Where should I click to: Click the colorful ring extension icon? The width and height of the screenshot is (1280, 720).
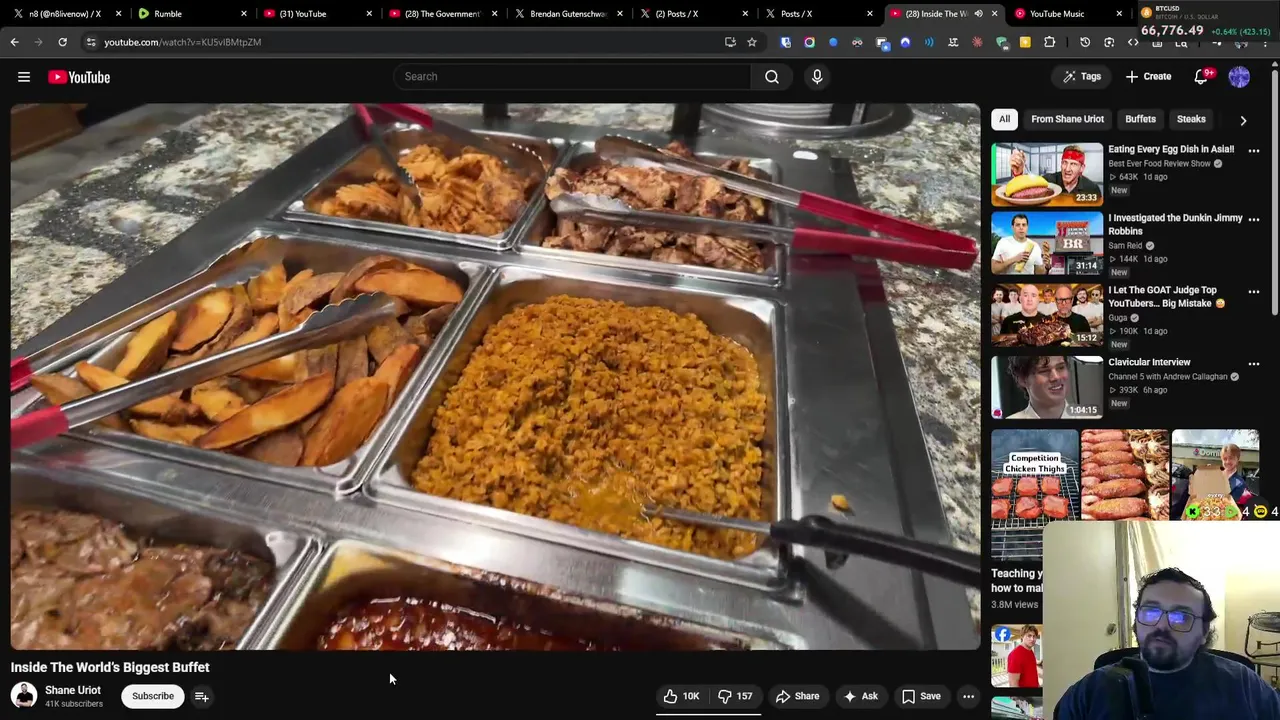click(809, 42)
